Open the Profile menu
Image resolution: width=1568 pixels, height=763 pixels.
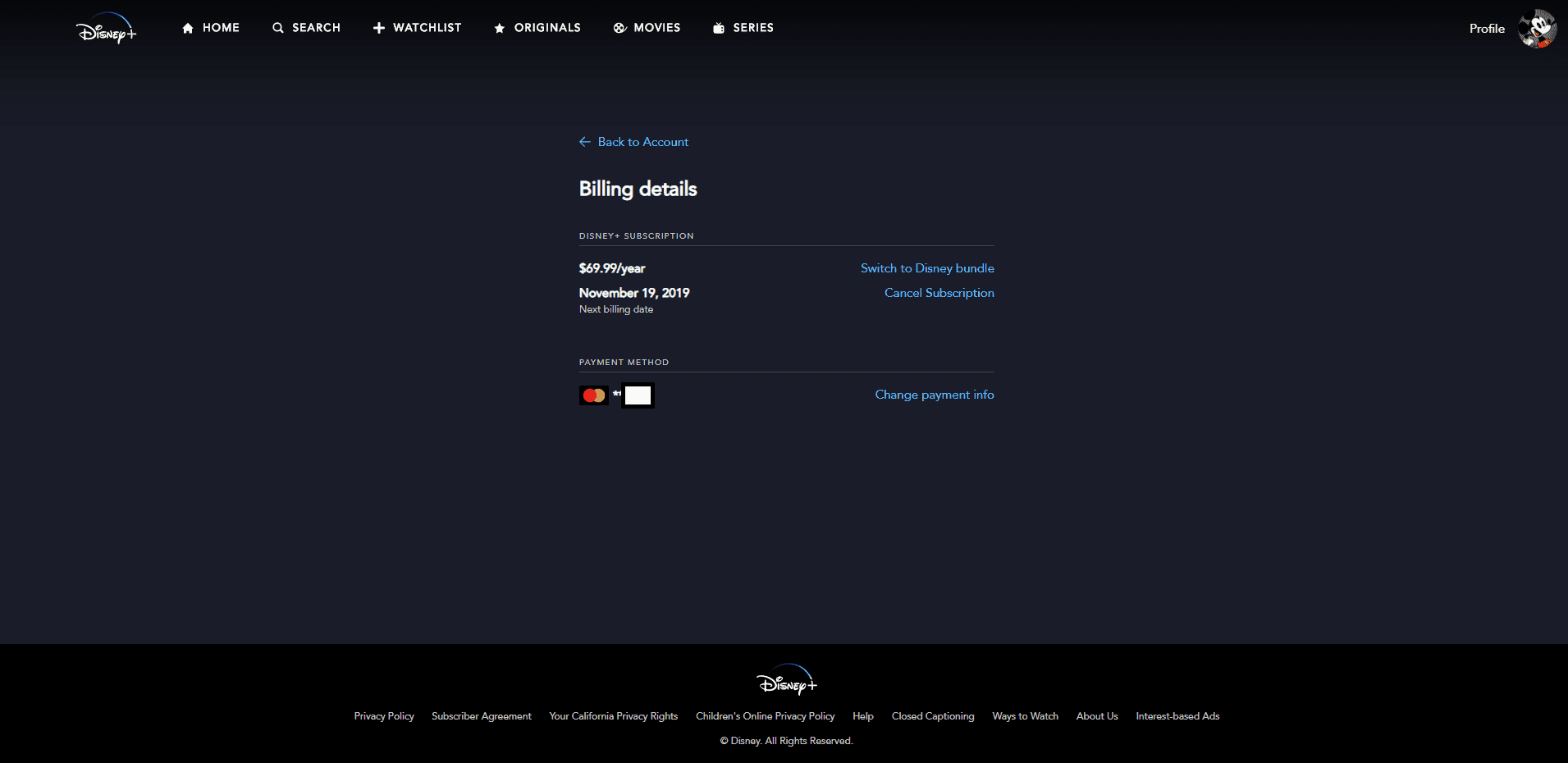tap(1486, 28)
